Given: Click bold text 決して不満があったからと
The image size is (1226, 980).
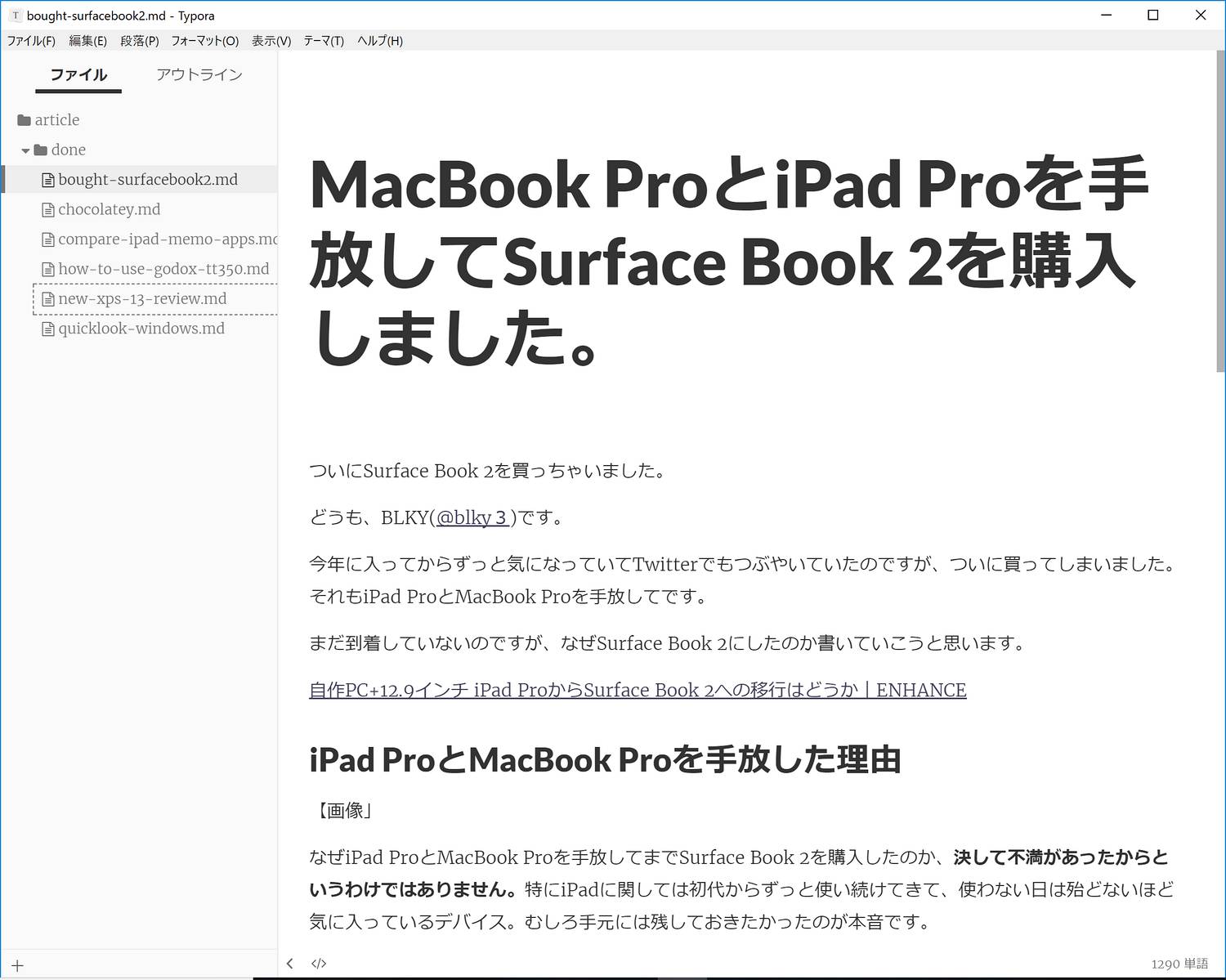Looking at the screenshot, I should [1061, 857].
